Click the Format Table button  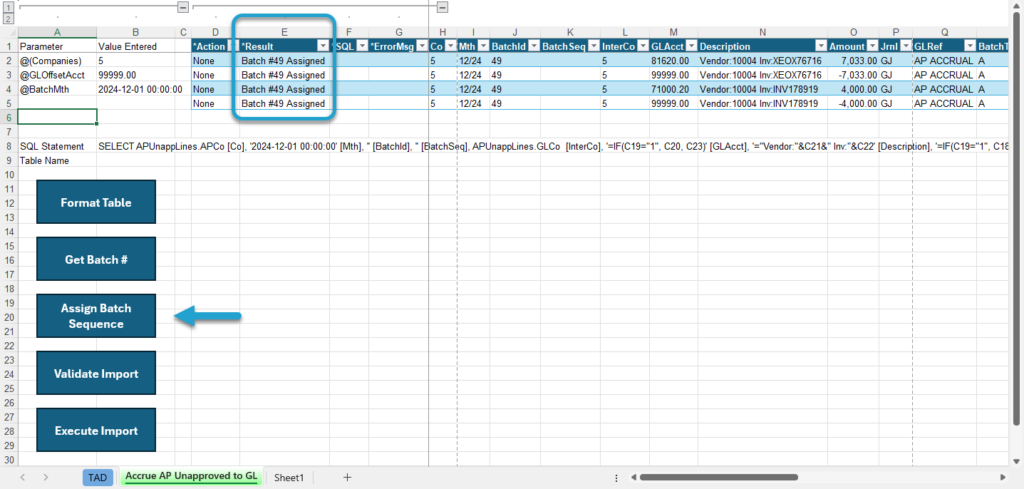point(96,202)
